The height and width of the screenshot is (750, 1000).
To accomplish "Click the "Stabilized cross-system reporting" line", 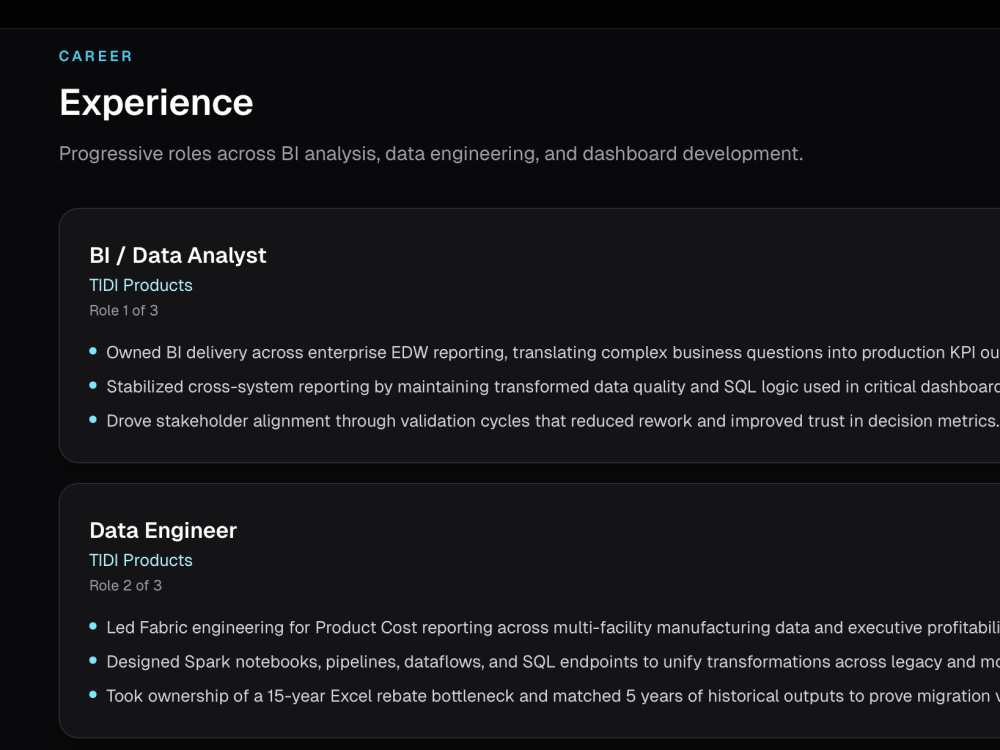I will click(553, 386).
